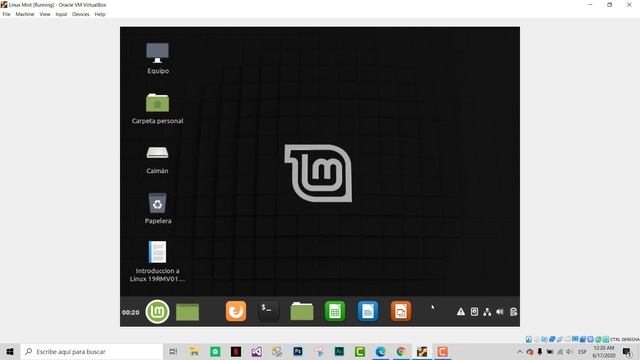Open the Windows Start menu

[10, 351]
